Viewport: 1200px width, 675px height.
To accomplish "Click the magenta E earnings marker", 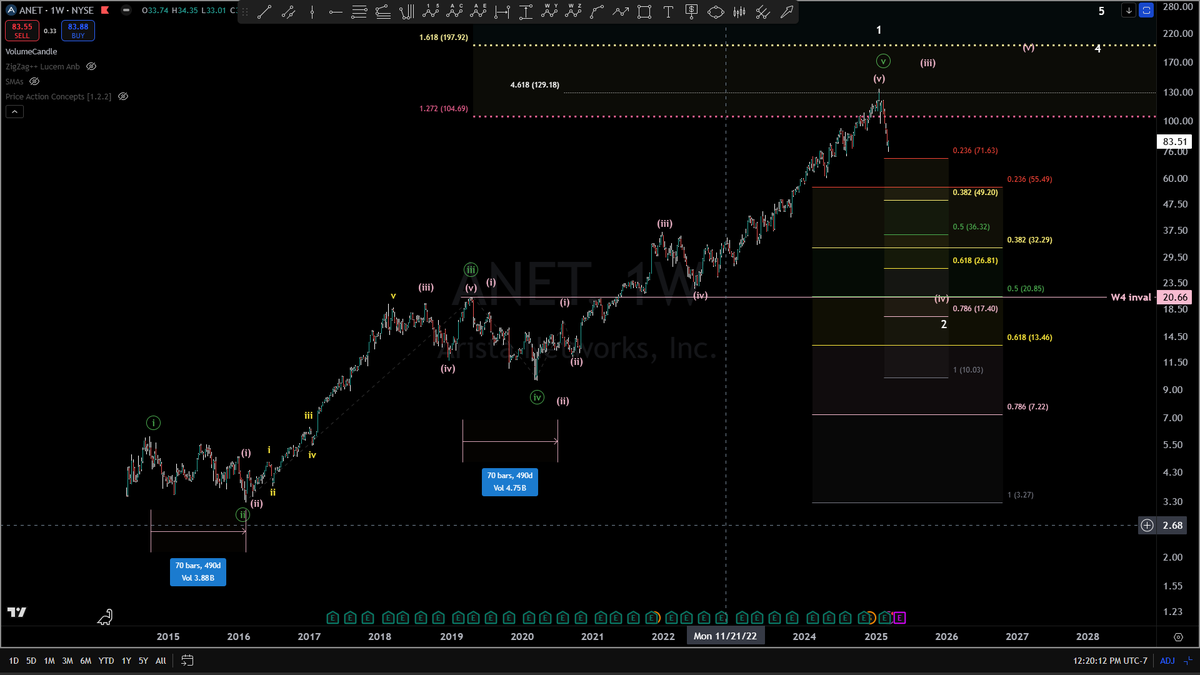I will (x=900, y=617).
